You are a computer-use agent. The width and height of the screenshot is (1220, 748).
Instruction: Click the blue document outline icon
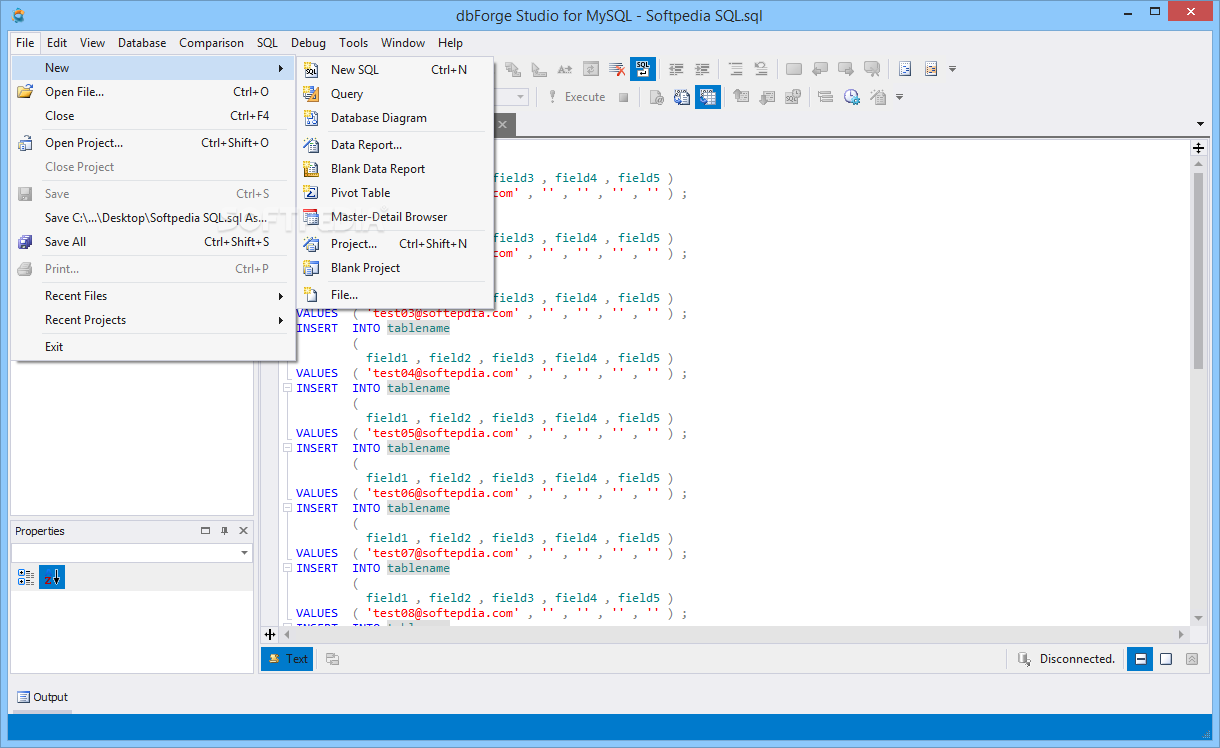(x=905, y=69)
